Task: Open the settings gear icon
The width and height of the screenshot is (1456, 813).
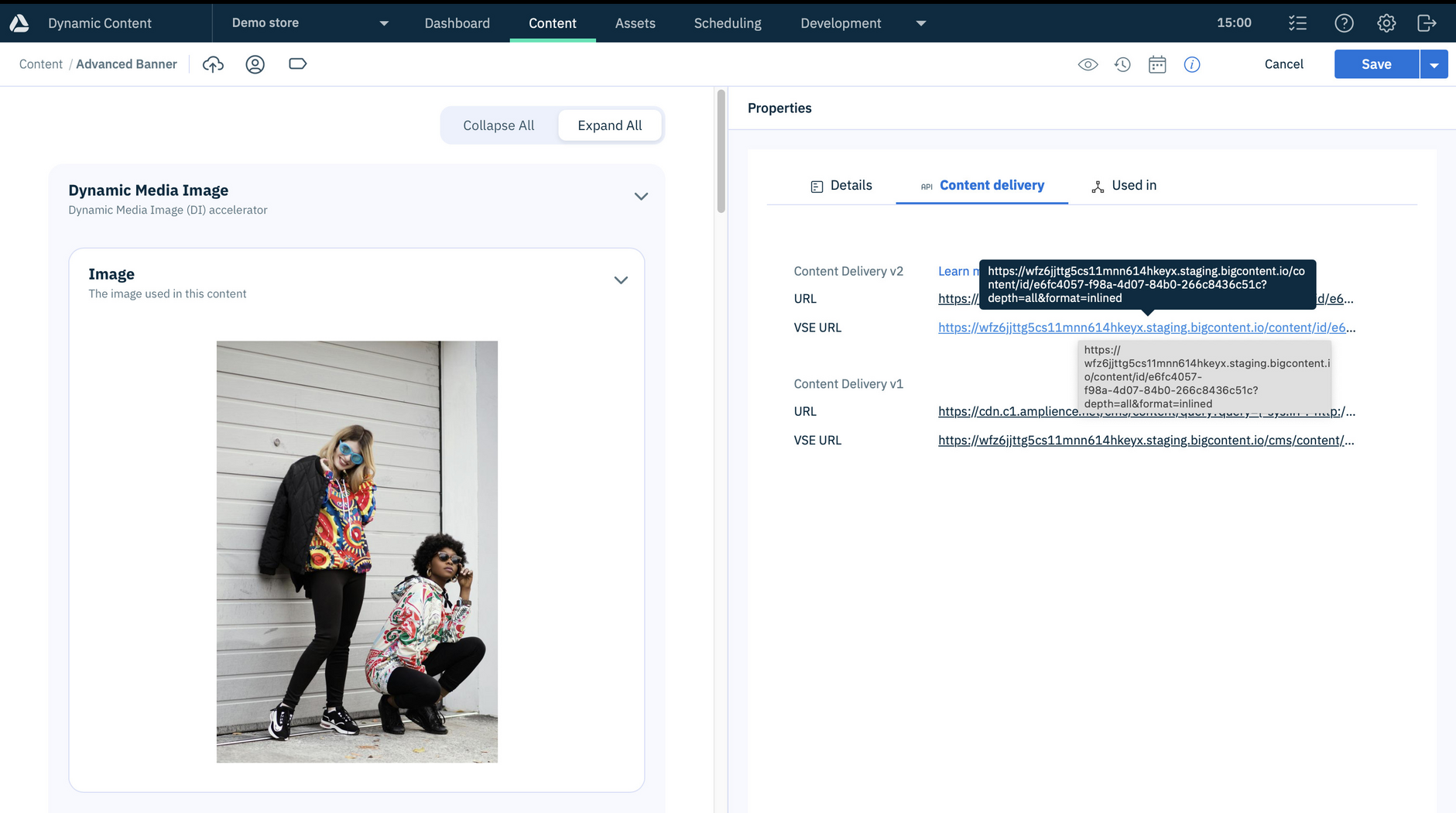Action: (x=1386, y=23)
